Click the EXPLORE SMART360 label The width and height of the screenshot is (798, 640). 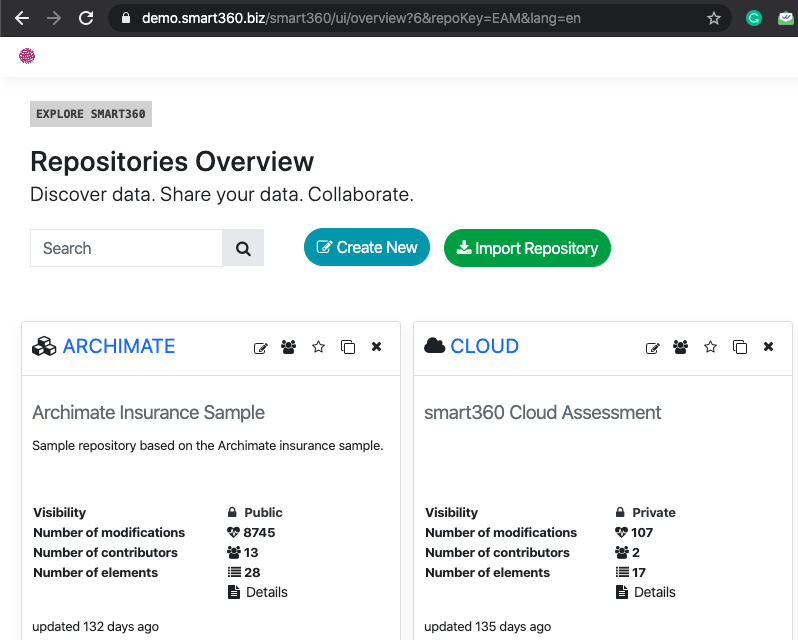(91, 114)
